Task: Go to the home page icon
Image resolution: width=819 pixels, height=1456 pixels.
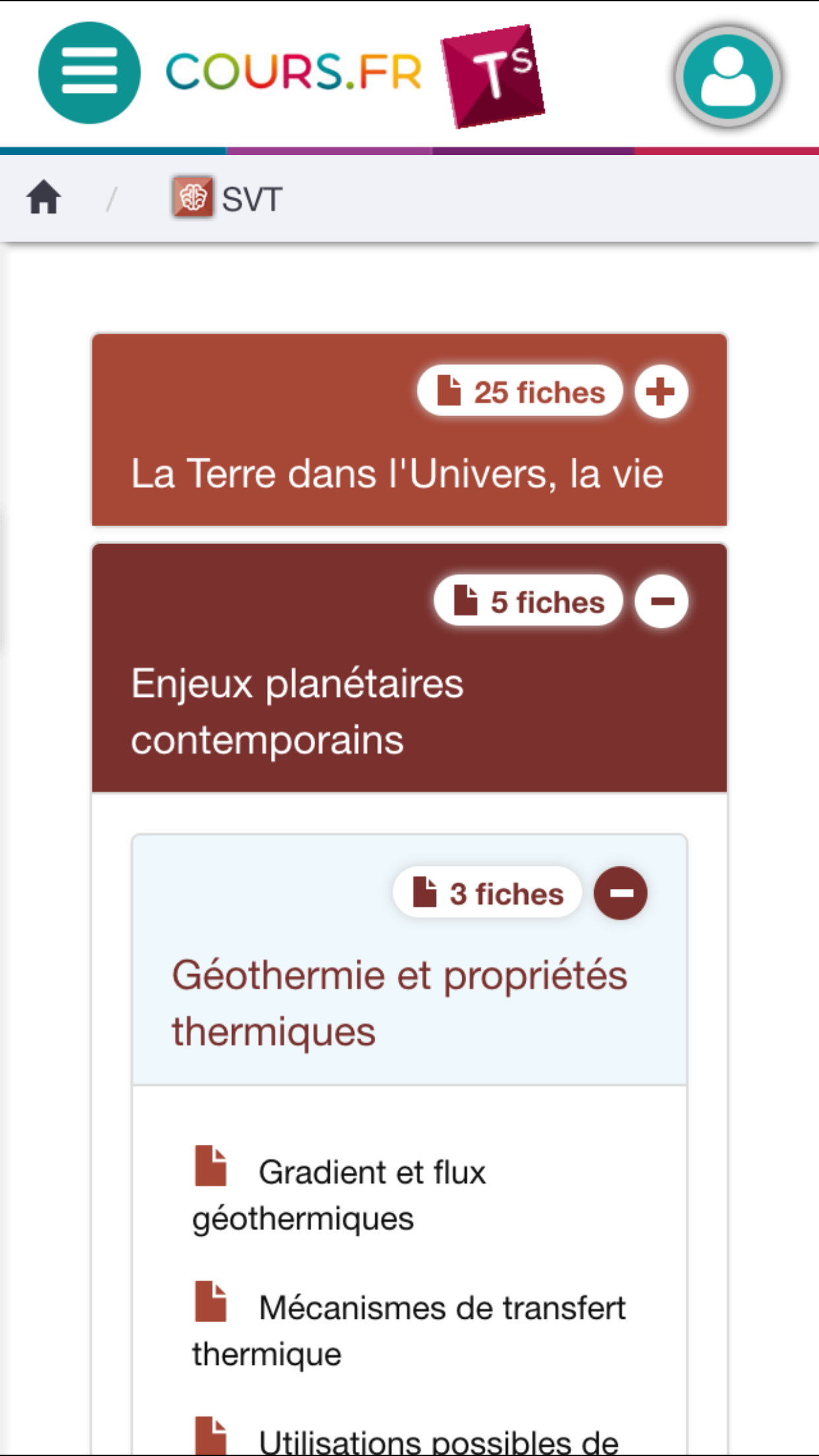Action: coord(44,198)
